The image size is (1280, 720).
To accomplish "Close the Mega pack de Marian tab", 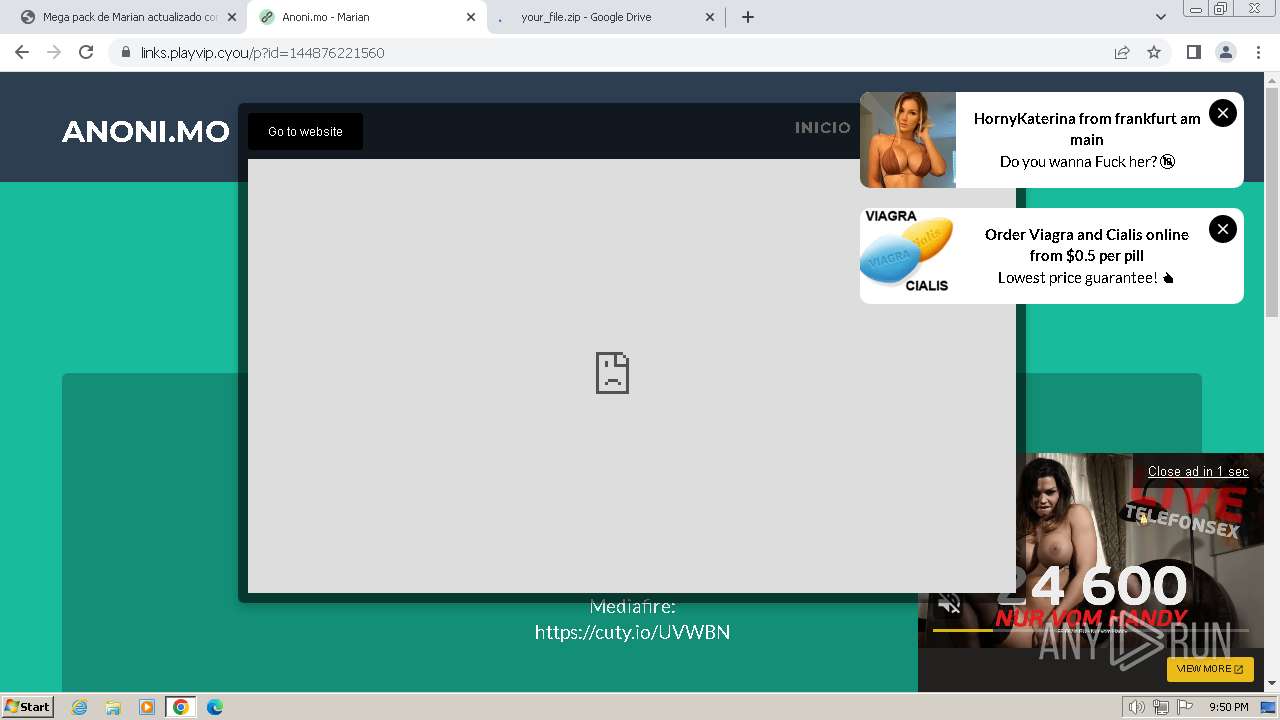I will click(232, 17).
